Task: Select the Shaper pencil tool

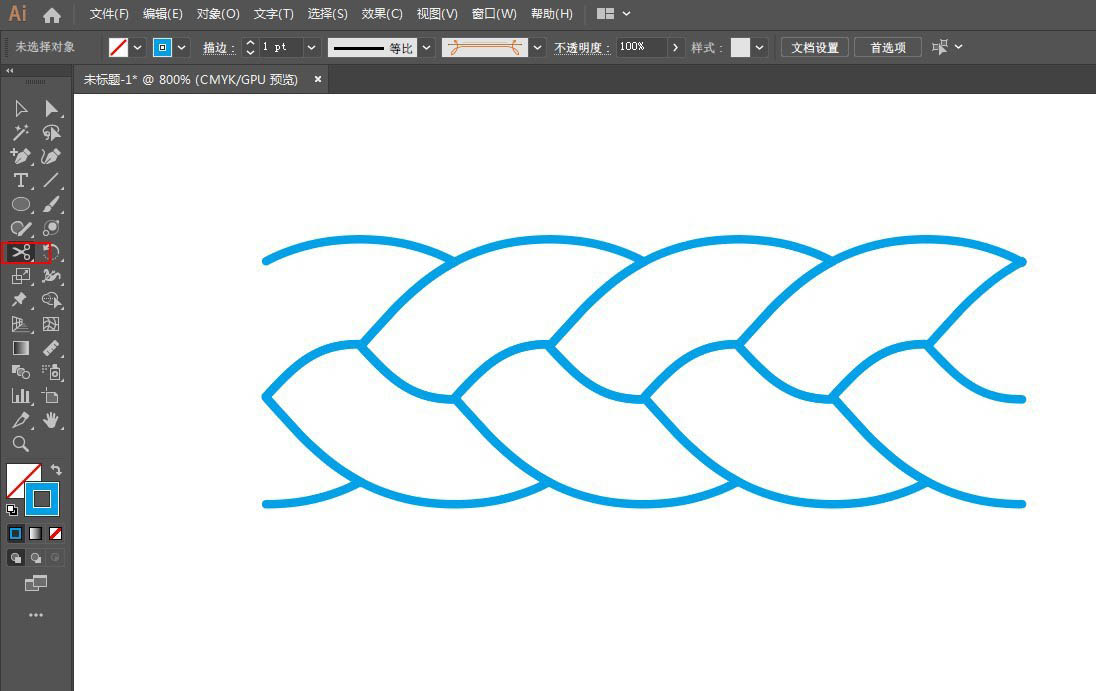Action: coord(21,228)
